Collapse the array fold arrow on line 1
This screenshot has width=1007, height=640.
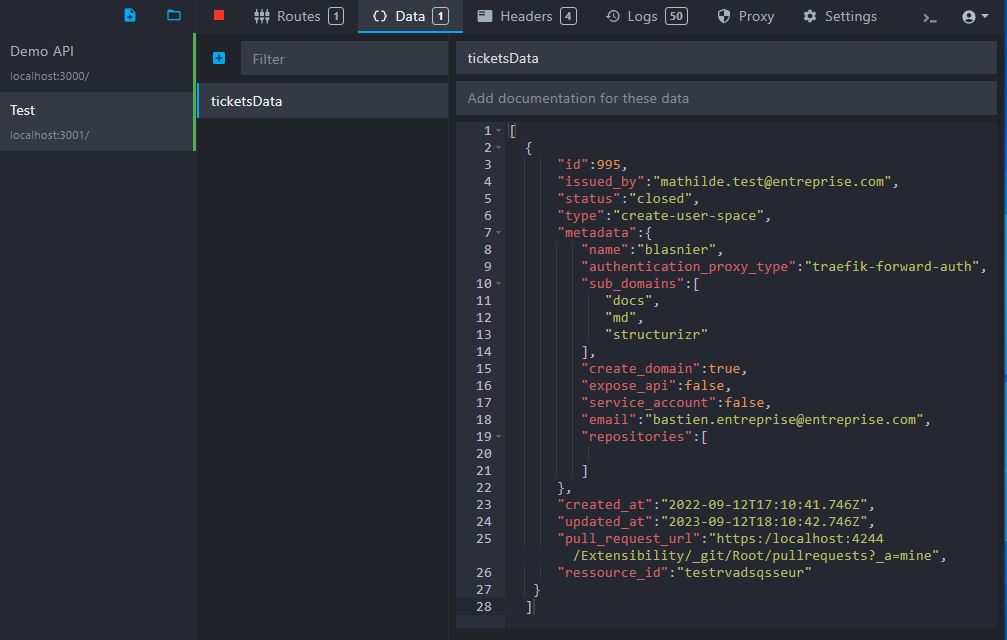tap(499, 130)
